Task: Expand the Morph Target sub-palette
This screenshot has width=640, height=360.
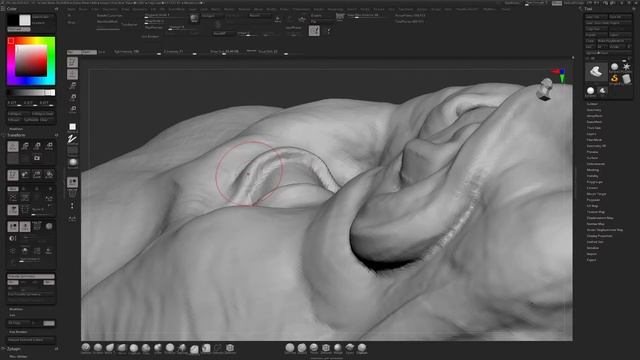Action: [596, 194]
